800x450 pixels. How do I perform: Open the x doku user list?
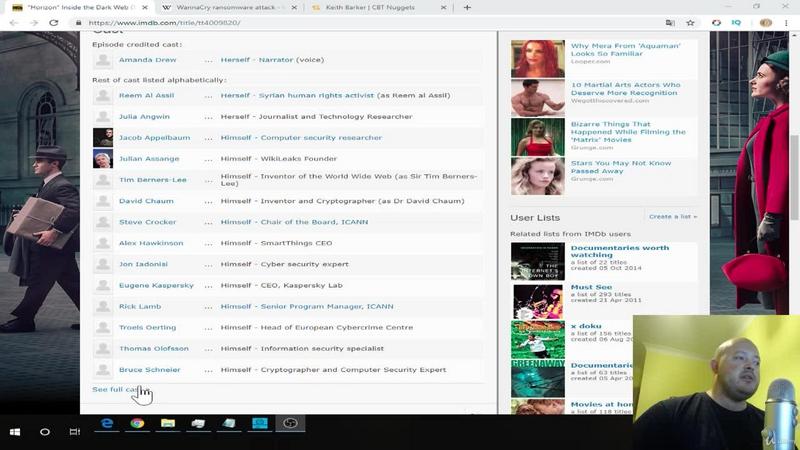tap(586, 326)
